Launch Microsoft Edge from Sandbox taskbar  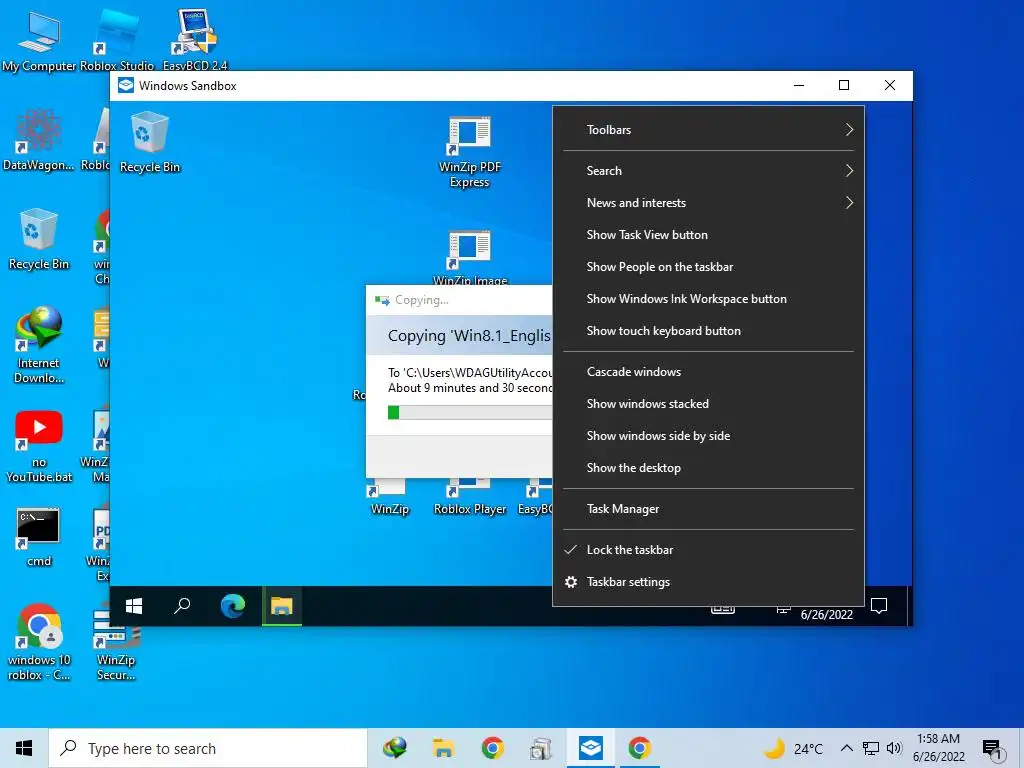point(232,606)
